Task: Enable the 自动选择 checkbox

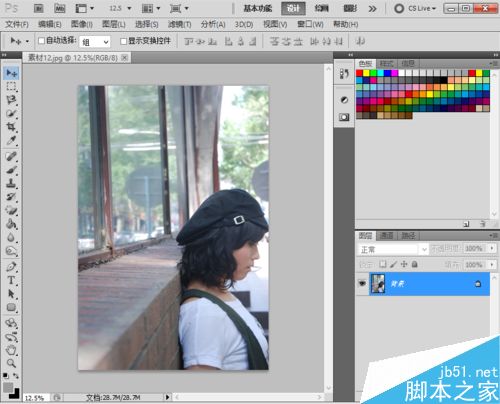Action: point(42,41)
